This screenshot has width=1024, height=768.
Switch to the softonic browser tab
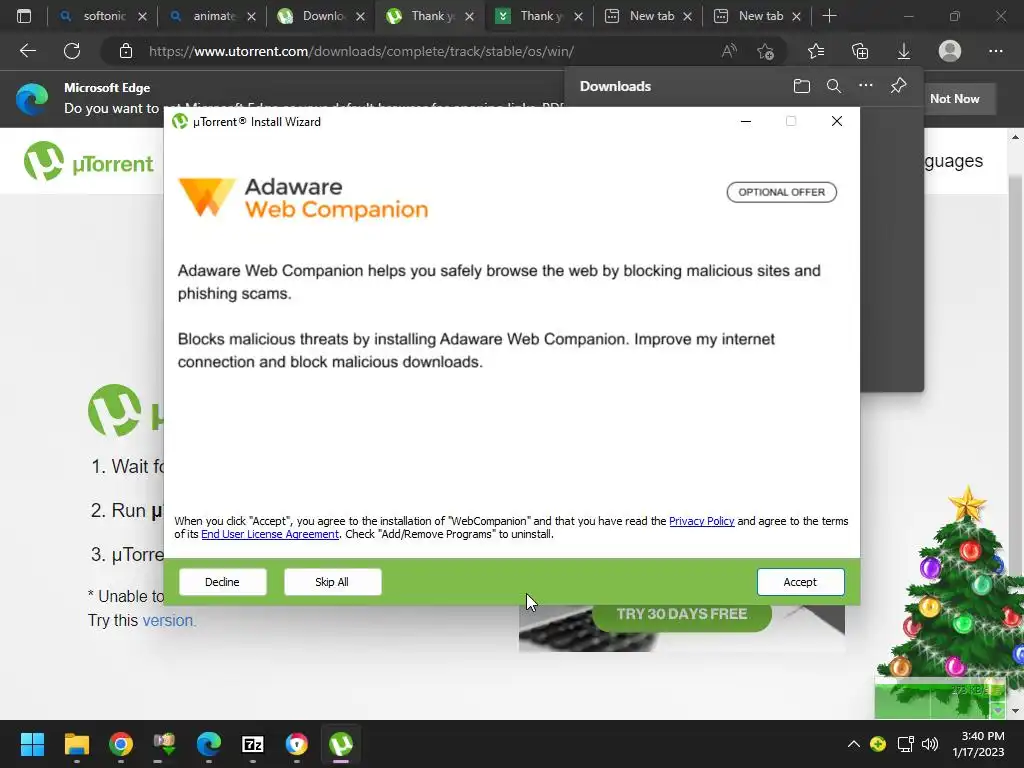tap(104, 16)
